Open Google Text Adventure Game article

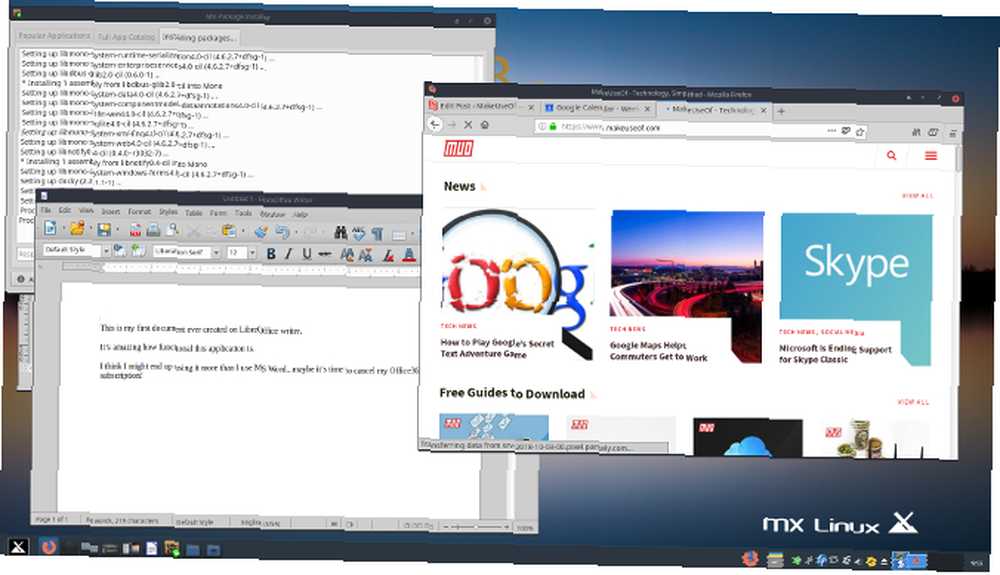(x=497, y=348)
